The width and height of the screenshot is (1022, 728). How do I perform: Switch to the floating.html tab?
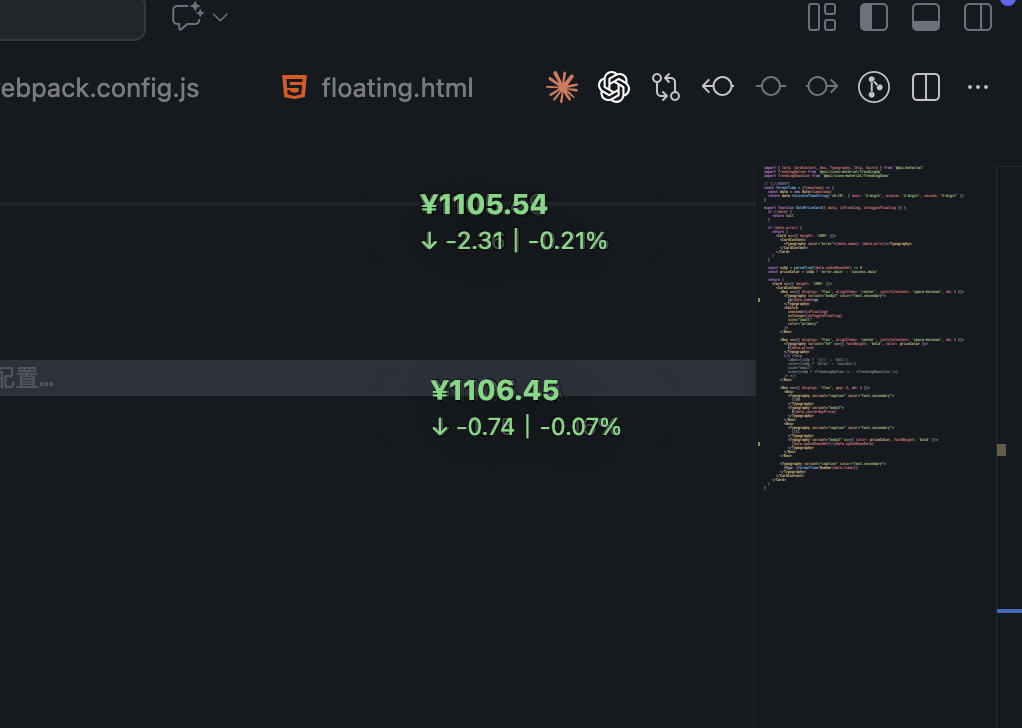coord(396,88)
